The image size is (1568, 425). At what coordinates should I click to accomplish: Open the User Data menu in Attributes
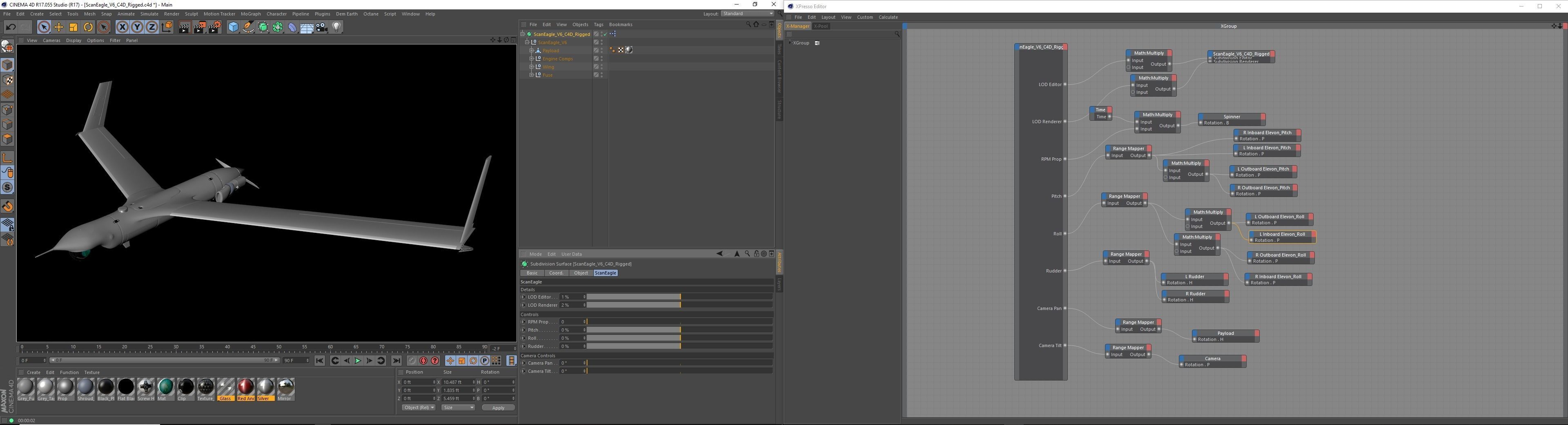coord(572,254)
